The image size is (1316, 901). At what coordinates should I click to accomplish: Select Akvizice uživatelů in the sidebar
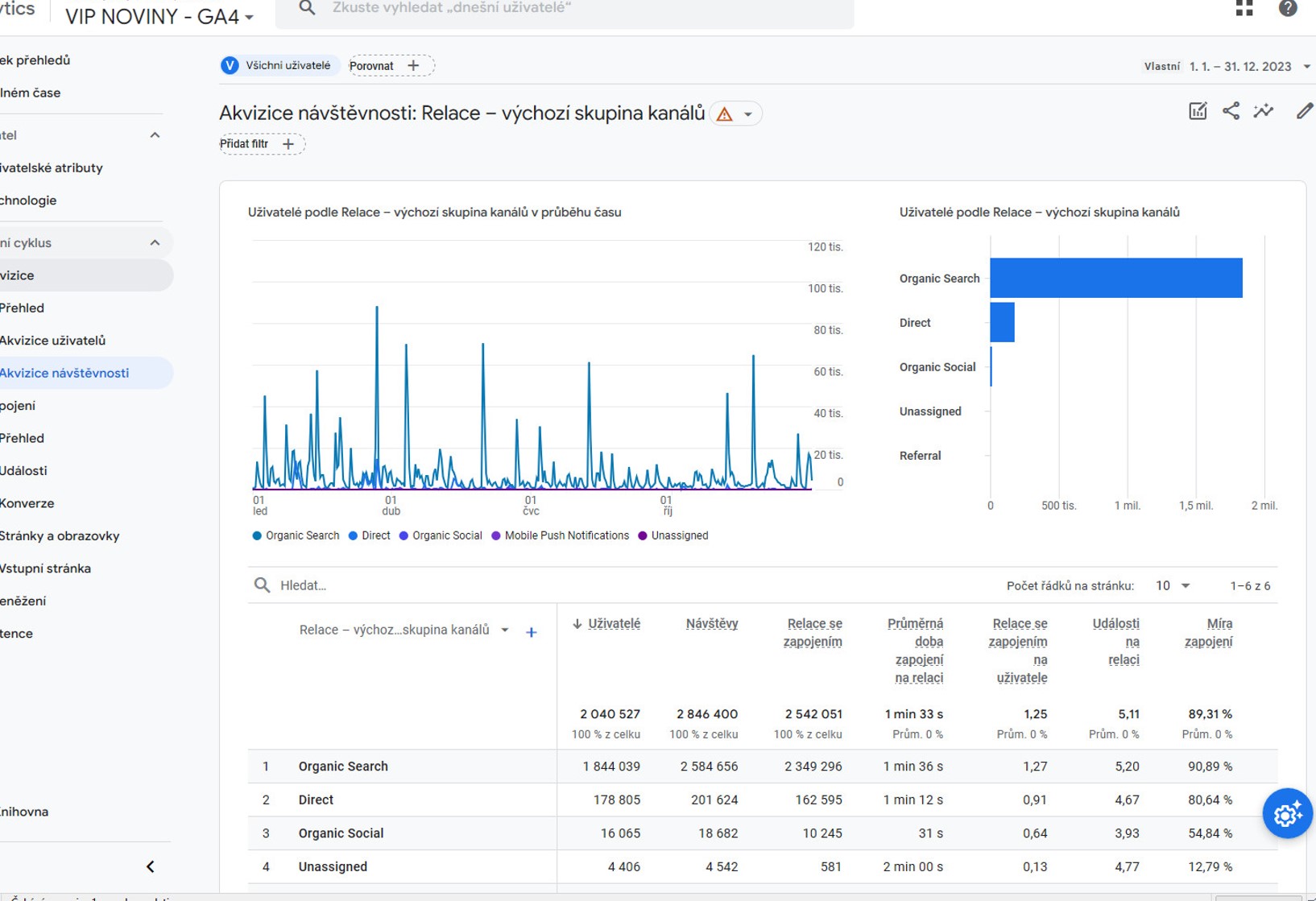click(53, 341)
